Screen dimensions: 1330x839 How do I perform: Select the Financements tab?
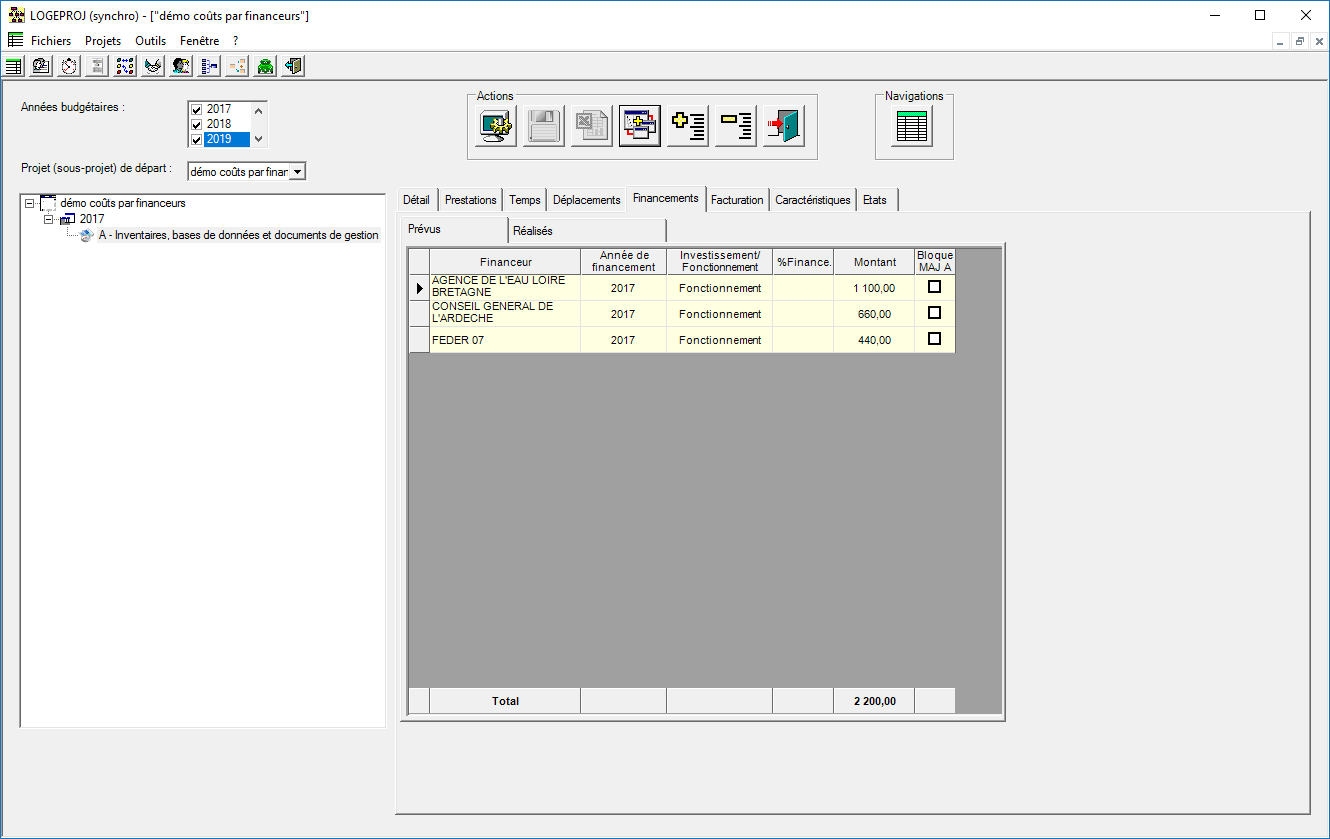tap(666, 198)
